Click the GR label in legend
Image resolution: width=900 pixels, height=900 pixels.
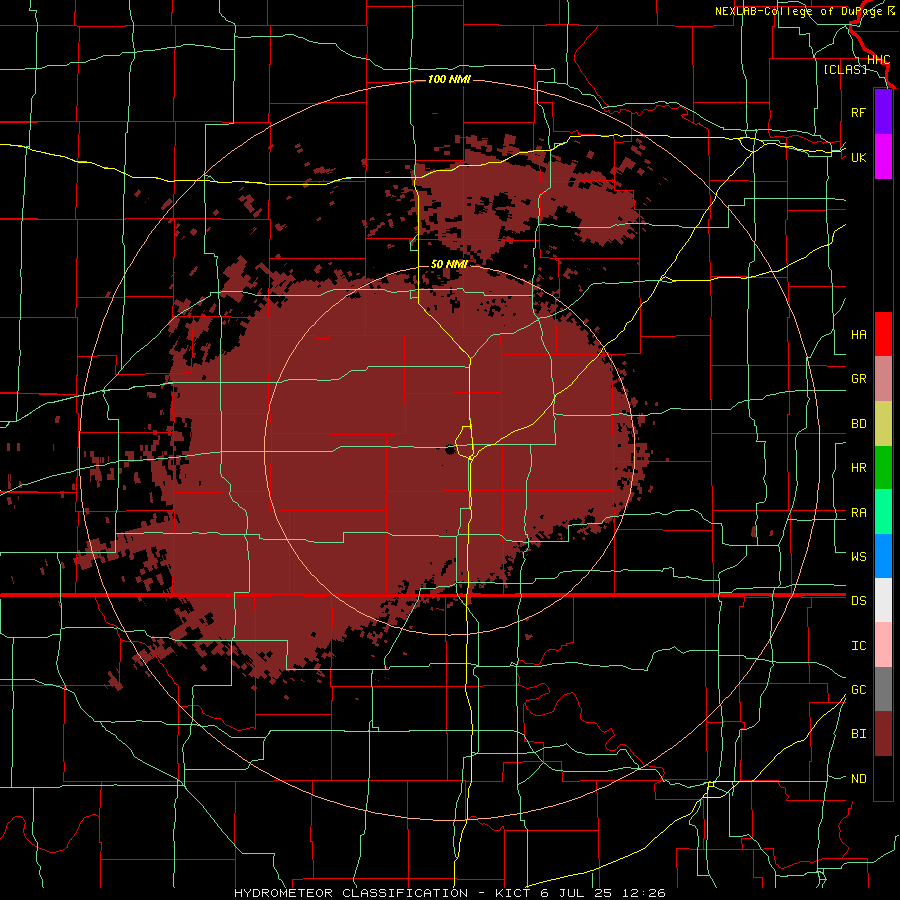pyautogui.click(x=858, y=379)
